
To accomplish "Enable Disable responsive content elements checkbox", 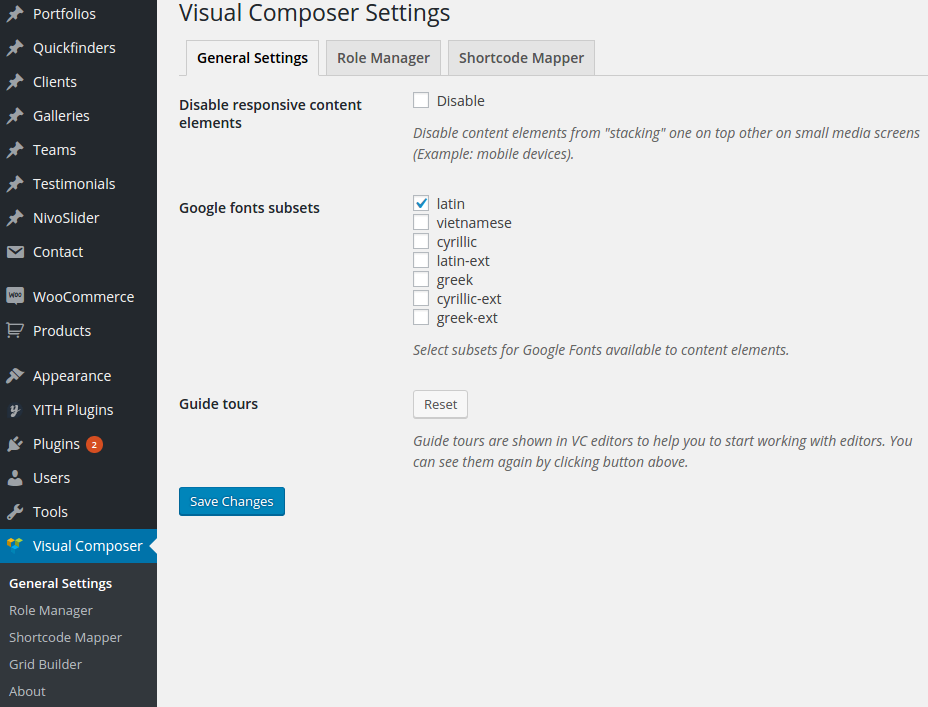I will coord(421,100).
